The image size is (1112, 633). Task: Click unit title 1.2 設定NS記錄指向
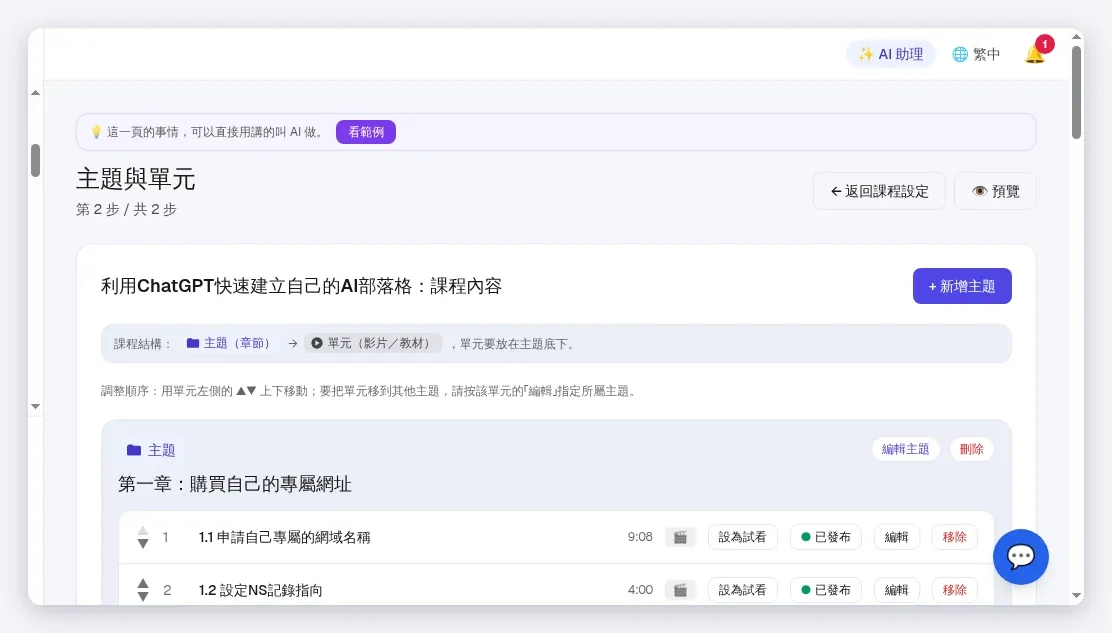click(x=260, y=590)
